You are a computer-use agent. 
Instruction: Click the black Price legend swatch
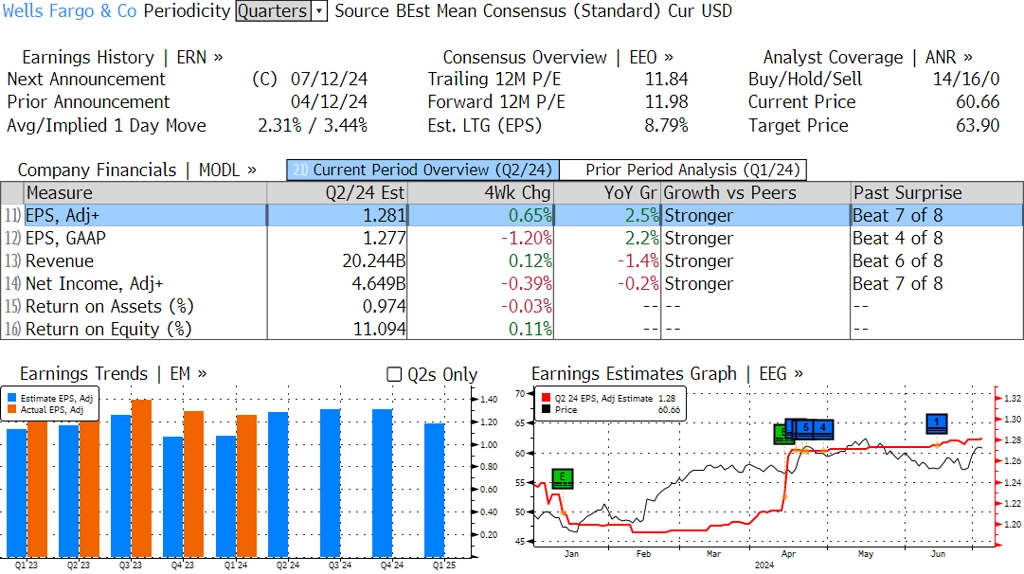(x=545, y=410)
